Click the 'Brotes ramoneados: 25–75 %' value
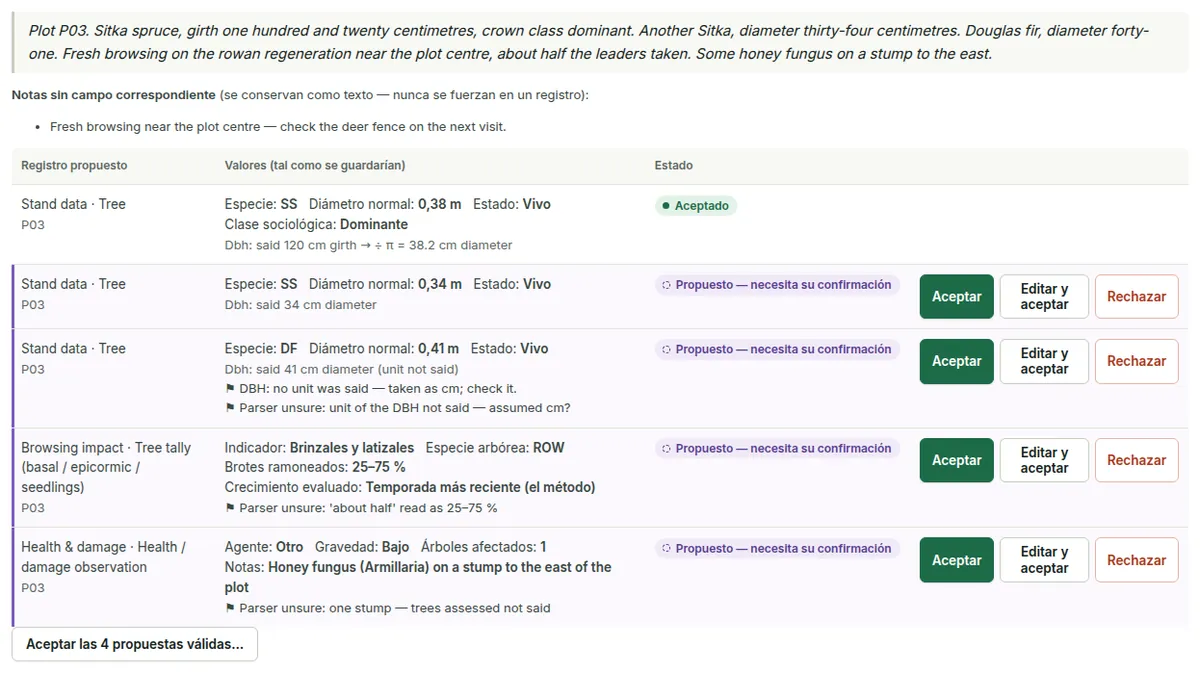Image resolution: width=1200 pixels, height=673 pixels. (x=315, y=468)
